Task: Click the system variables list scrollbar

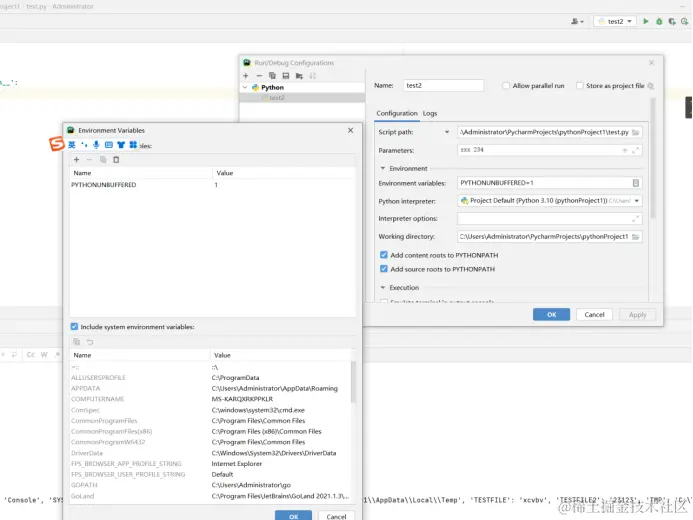Action: click(x=353, y=382)
